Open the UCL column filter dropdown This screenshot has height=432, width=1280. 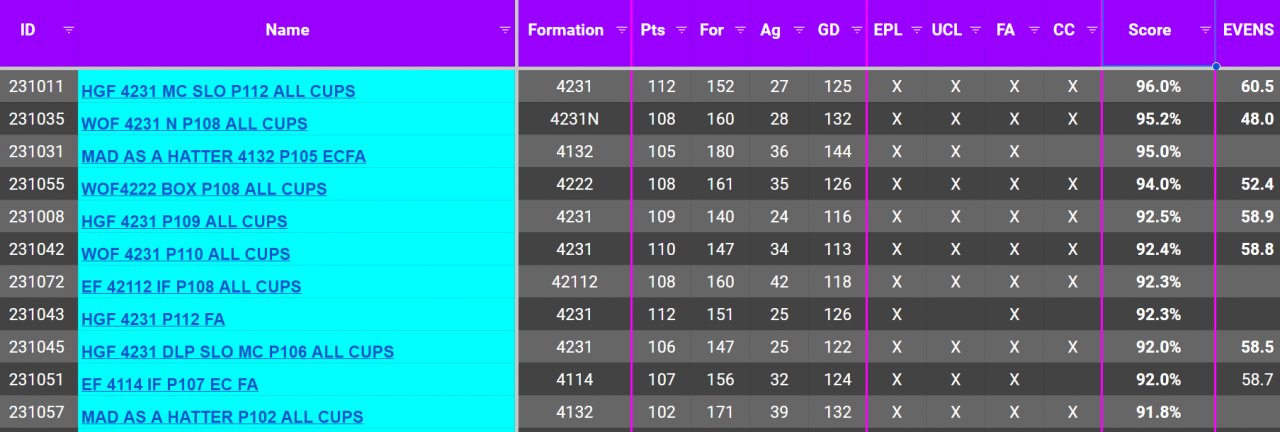974,30
